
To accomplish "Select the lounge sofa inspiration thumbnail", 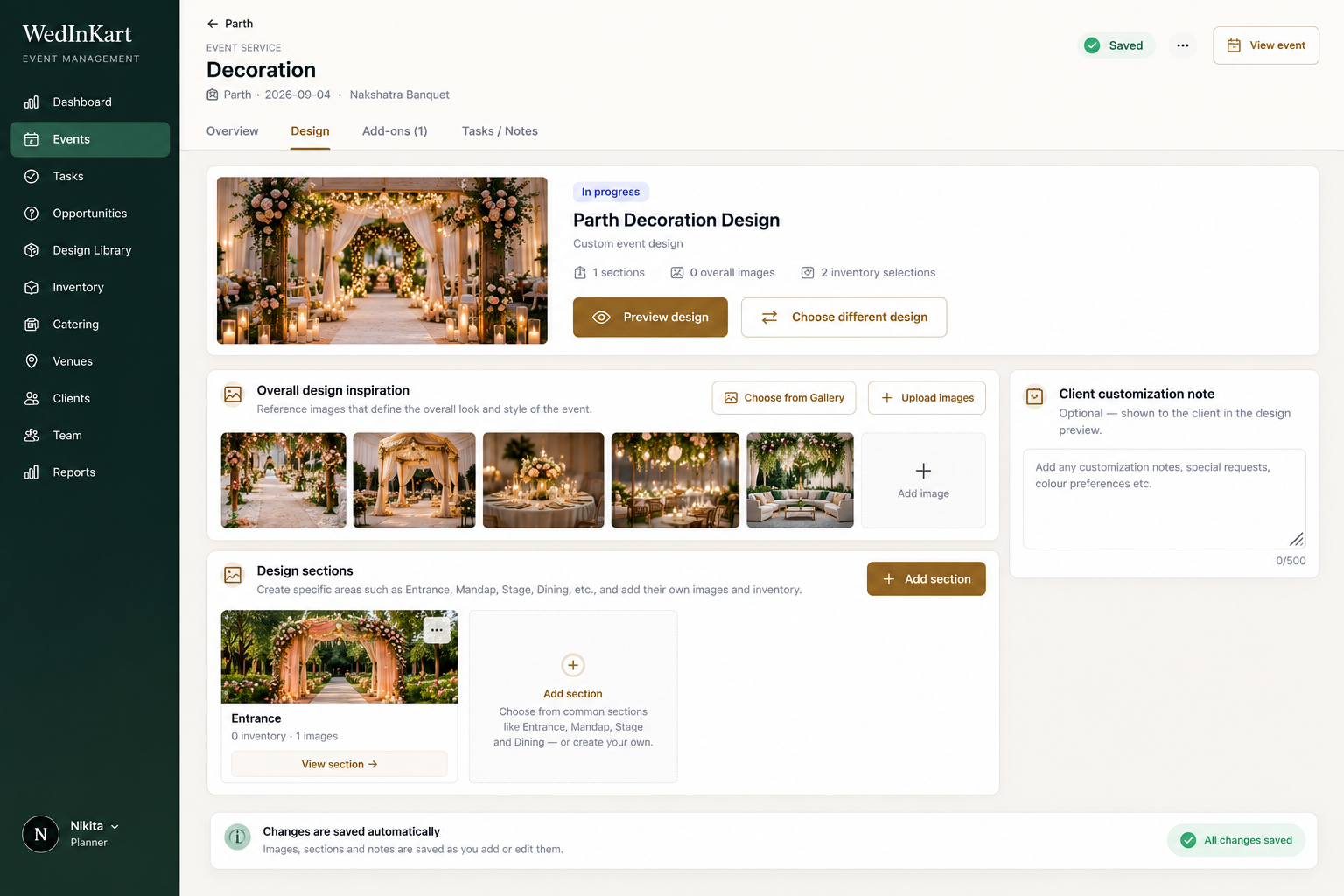I will tap(800, 480).
